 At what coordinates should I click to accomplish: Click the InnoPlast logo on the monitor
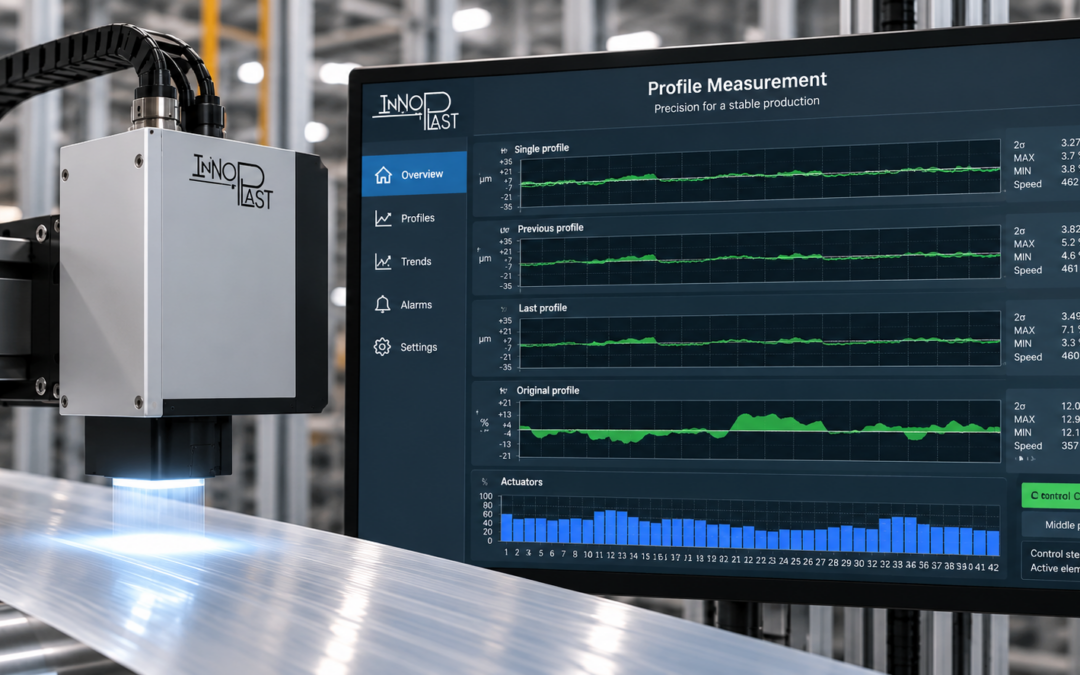click(416, 111)
